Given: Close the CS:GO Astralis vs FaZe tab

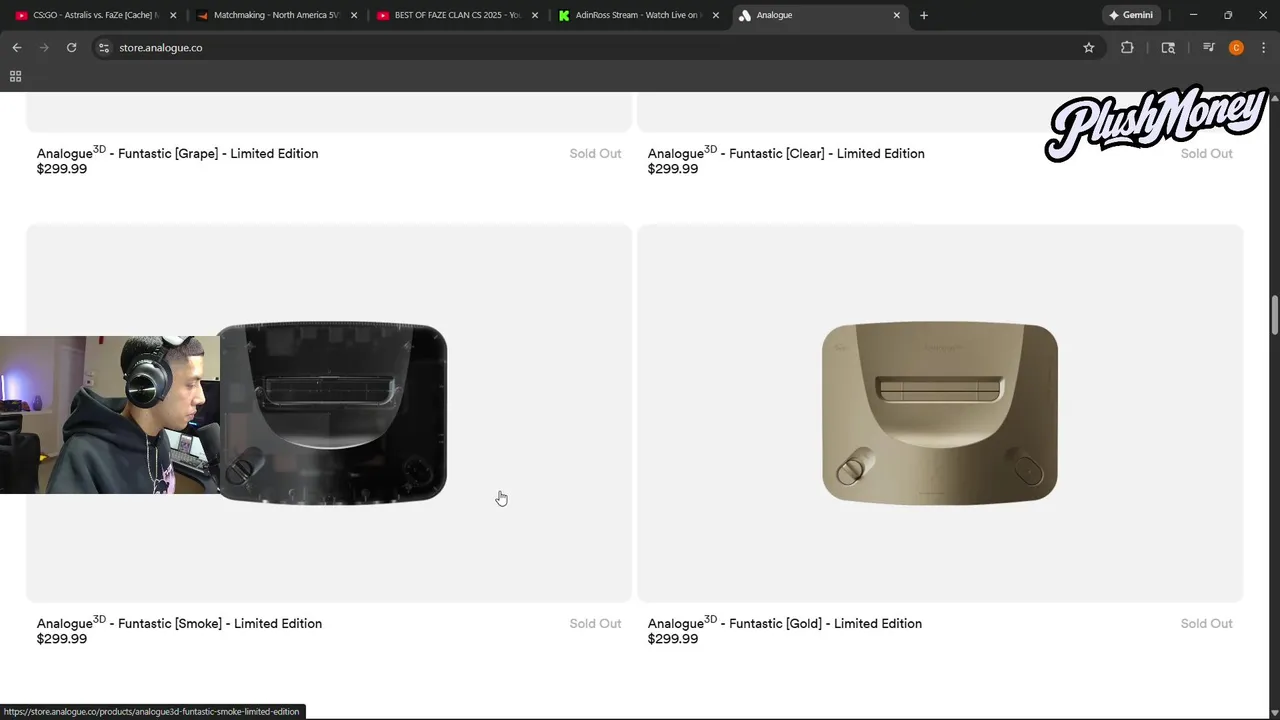Looking at the screenshot, I should [173, 15].
